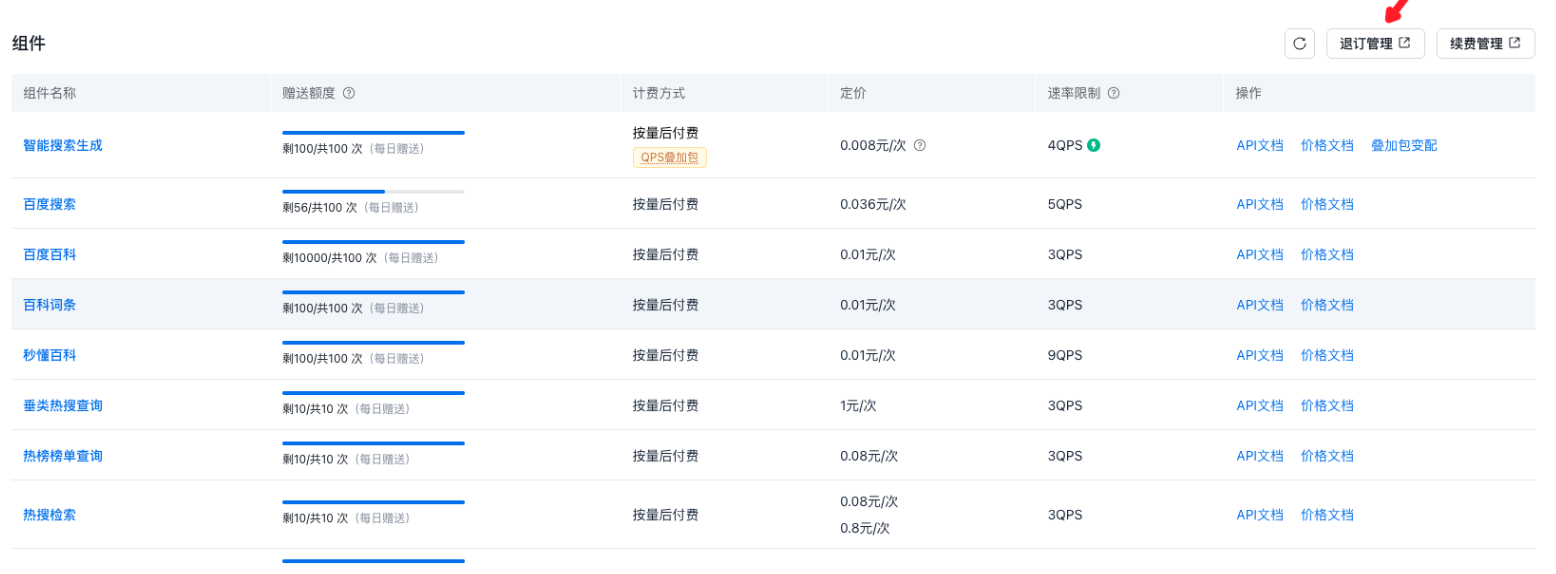Open API文档 for 百度搜索 row
The image size is (1556, 574).
1259,204
